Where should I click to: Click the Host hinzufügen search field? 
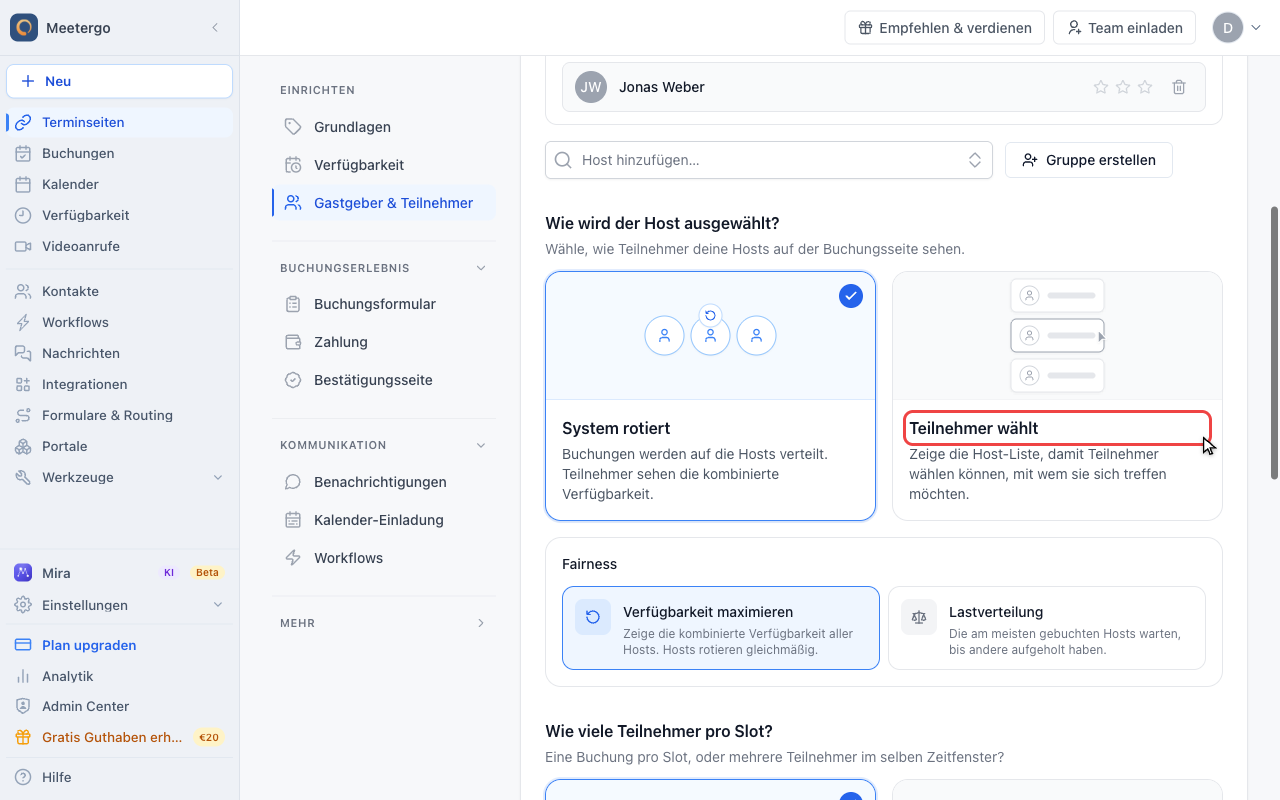point(768,160)
